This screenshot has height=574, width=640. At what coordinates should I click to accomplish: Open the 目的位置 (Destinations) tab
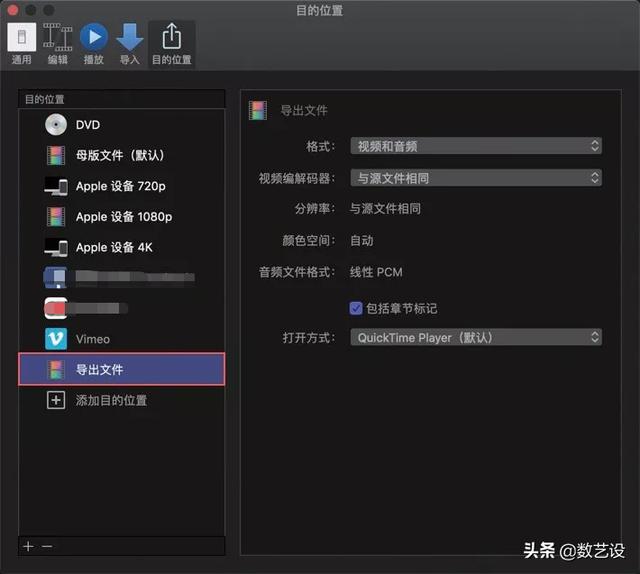171,44
